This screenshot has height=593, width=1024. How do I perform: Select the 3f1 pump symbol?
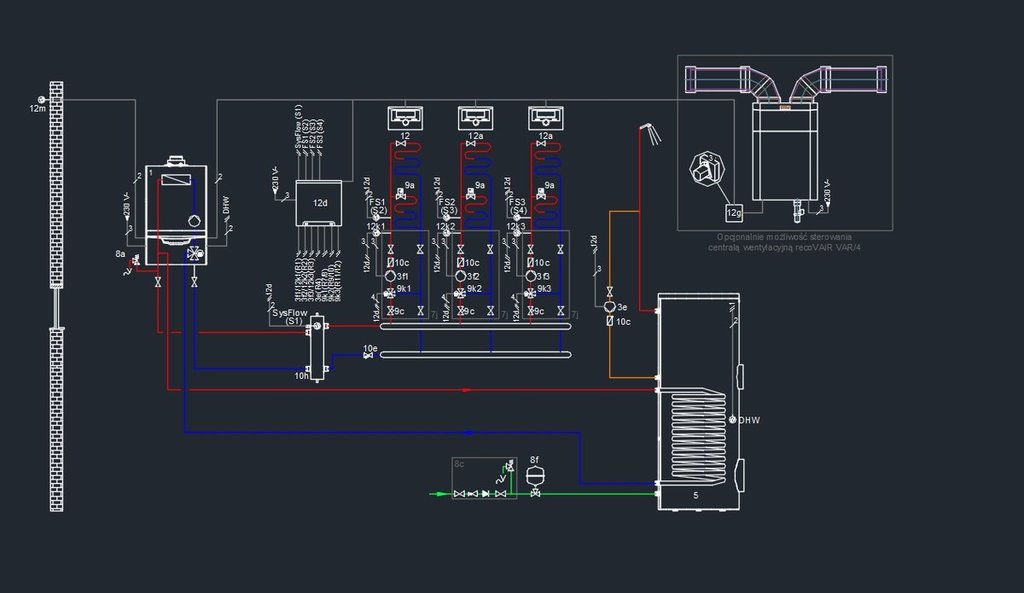click(x=390, y=276)
